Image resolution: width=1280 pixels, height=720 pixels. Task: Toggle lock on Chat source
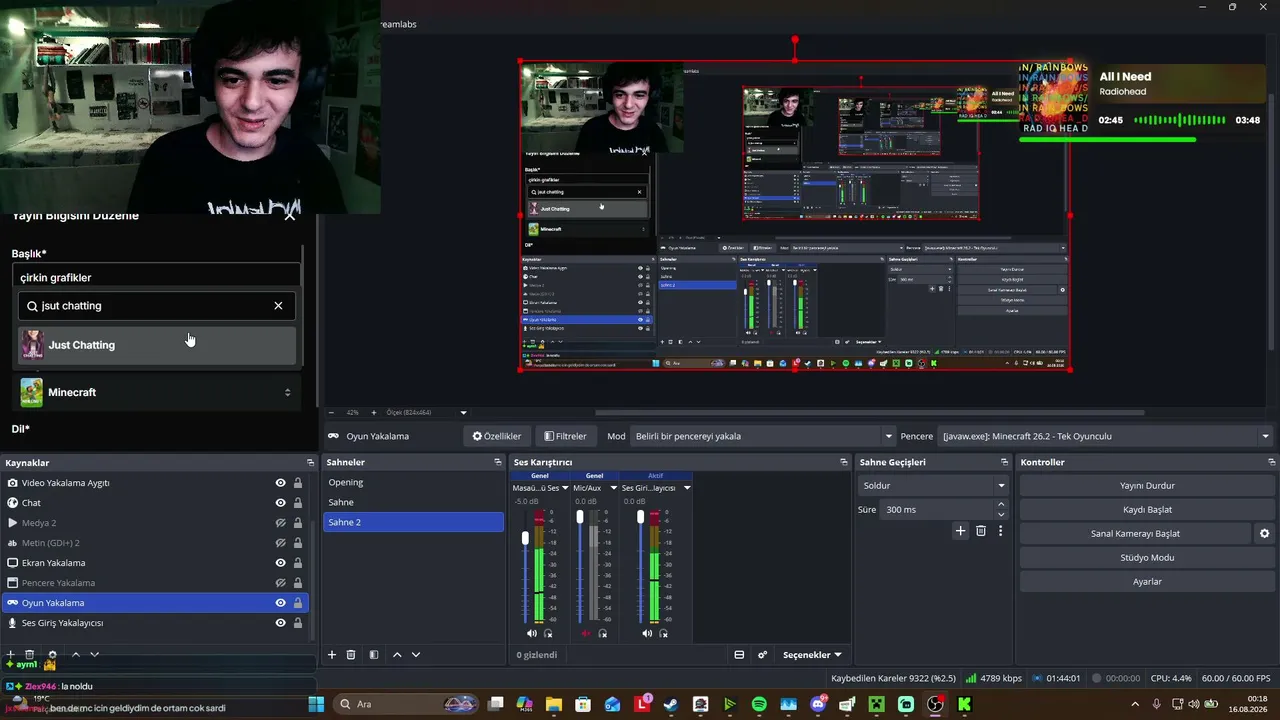pyautogui.click(x=298, y=503)
